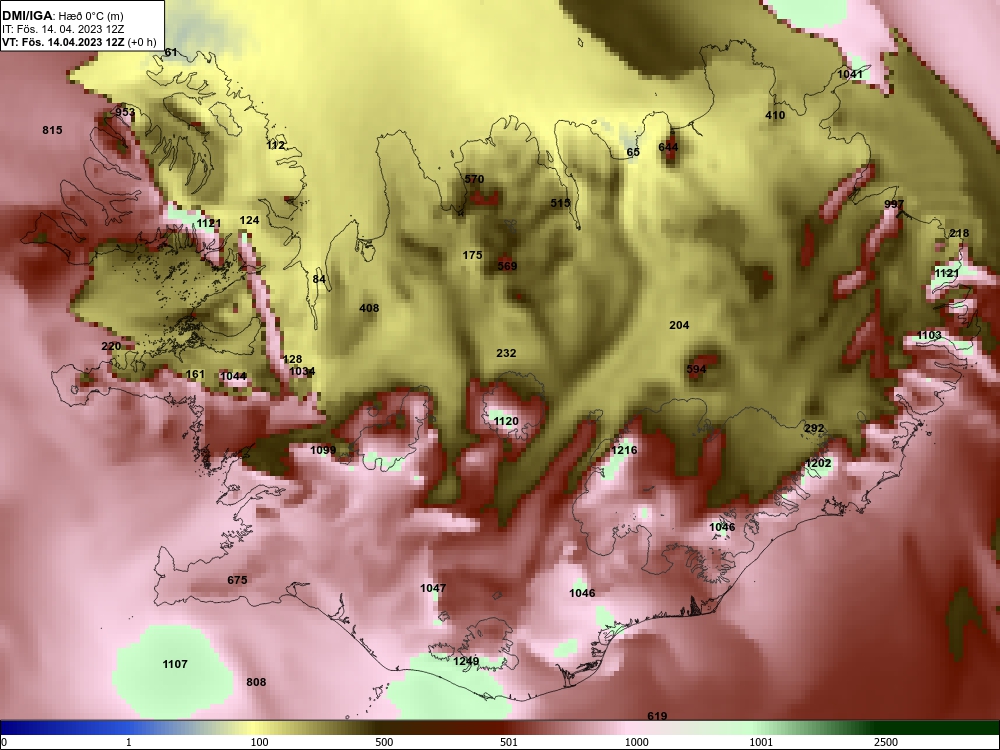
Task: Select the map value '594'
Action: tap(696, 369)
